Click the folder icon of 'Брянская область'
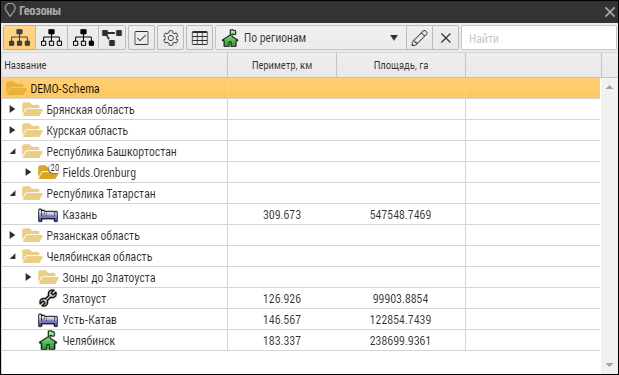Viewport: 619px width, 375px height. click(x=32, y=109)
